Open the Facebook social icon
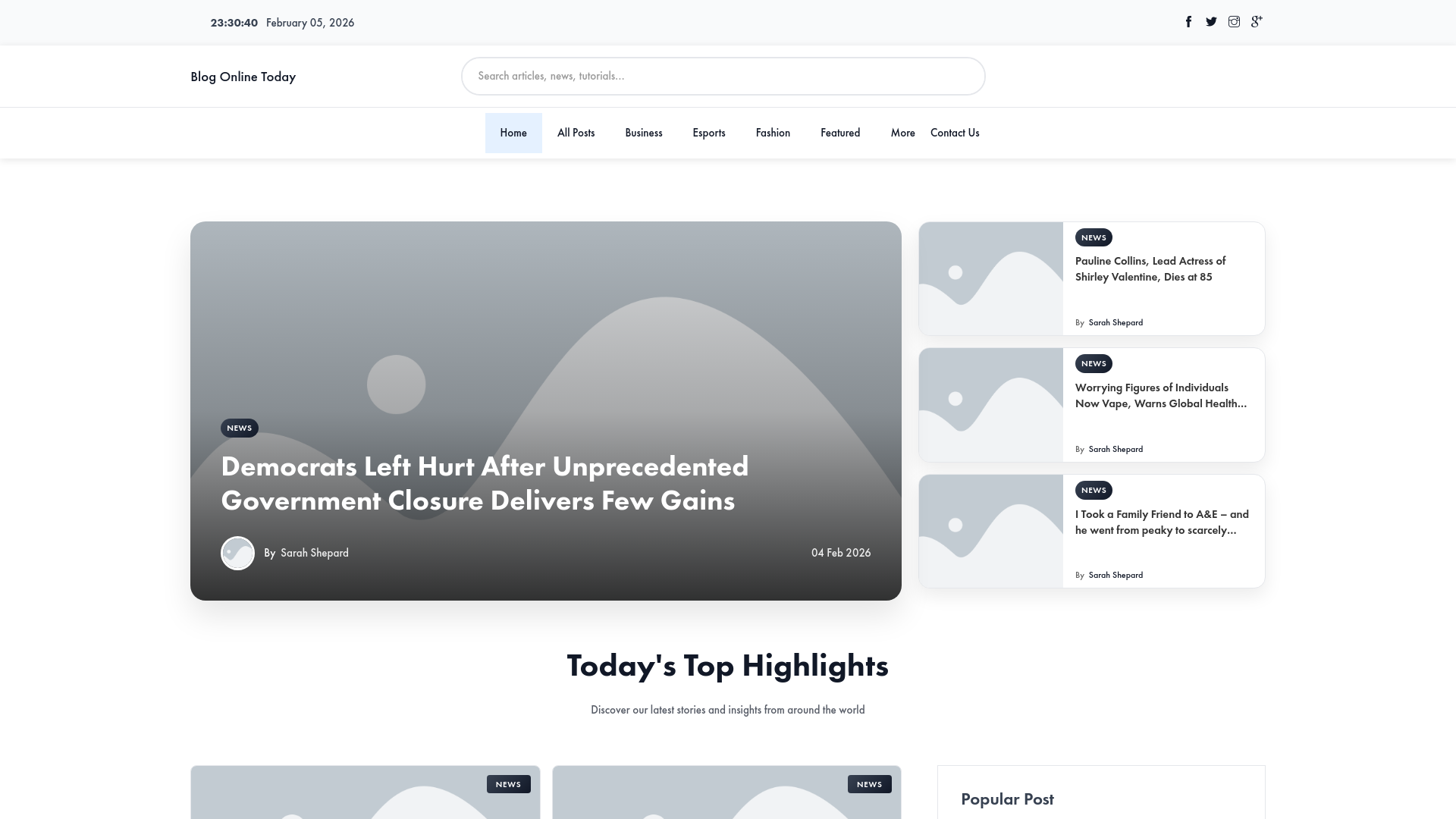Screen dimensions: 1456x819 coord(1188,22)
